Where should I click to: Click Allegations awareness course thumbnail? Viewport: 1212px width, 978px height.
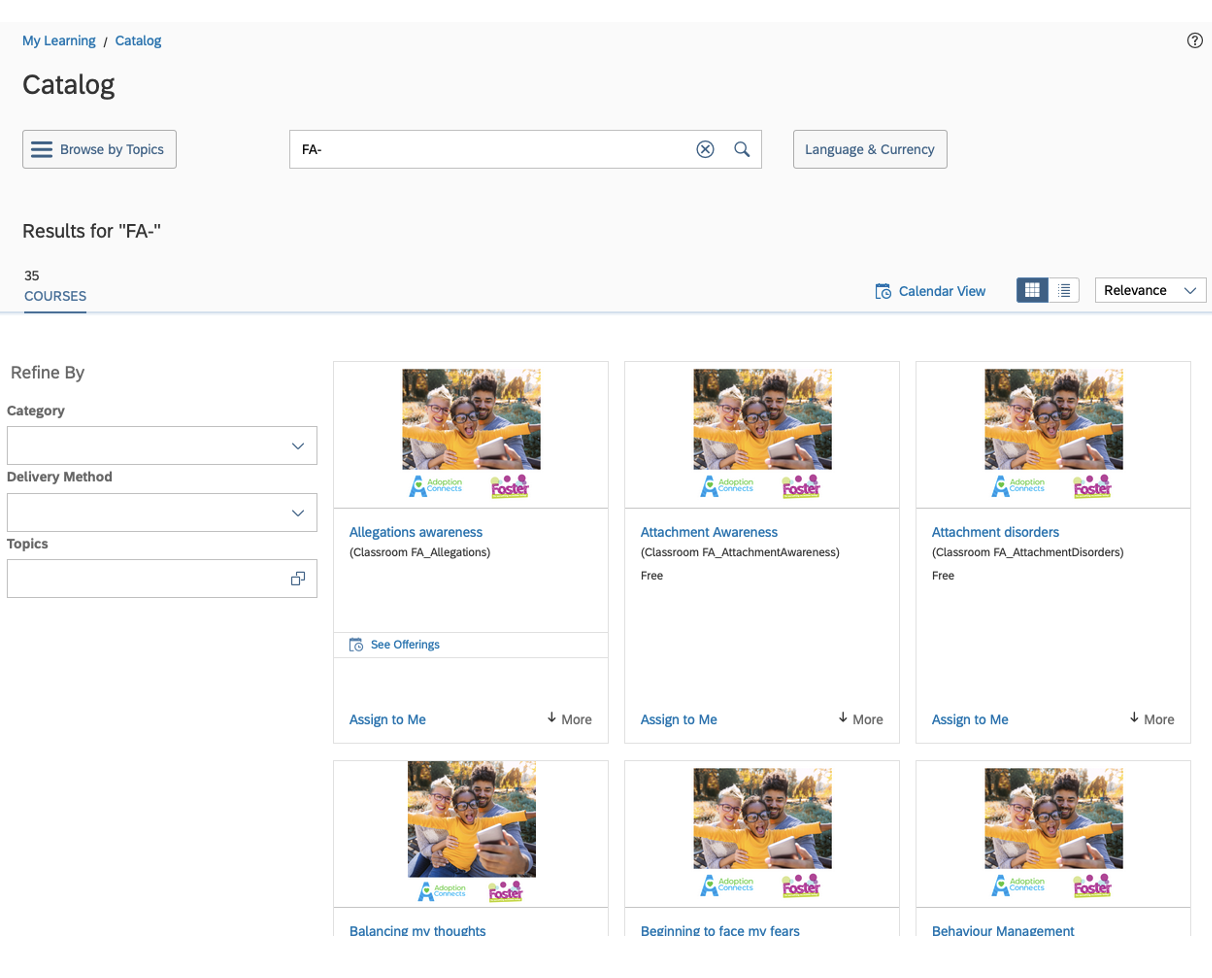coord(471,435)
